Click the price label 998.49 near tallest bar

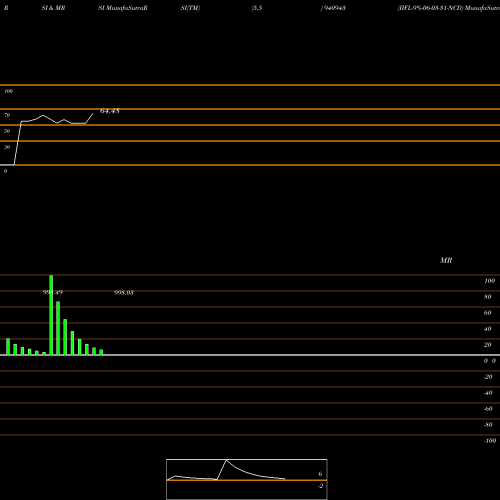pos(53,293)
